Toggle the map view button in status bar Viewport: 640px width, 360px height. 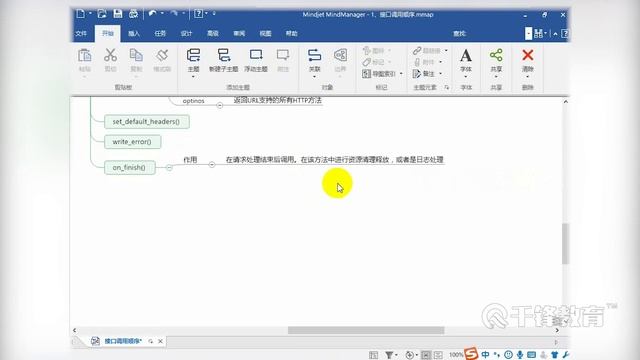[x=426, y=355]
